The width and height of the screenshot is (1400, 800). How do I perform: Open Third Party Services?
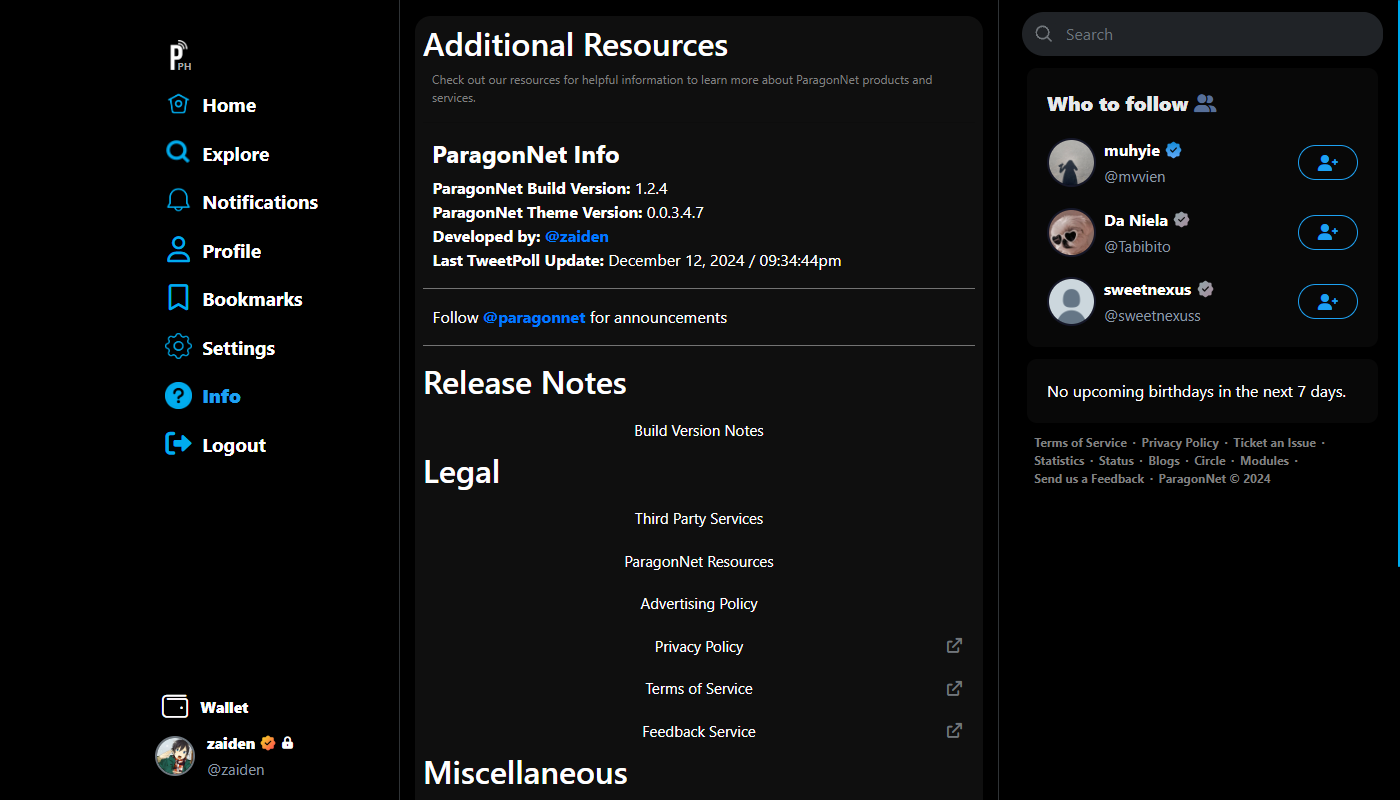pos(698,519)
